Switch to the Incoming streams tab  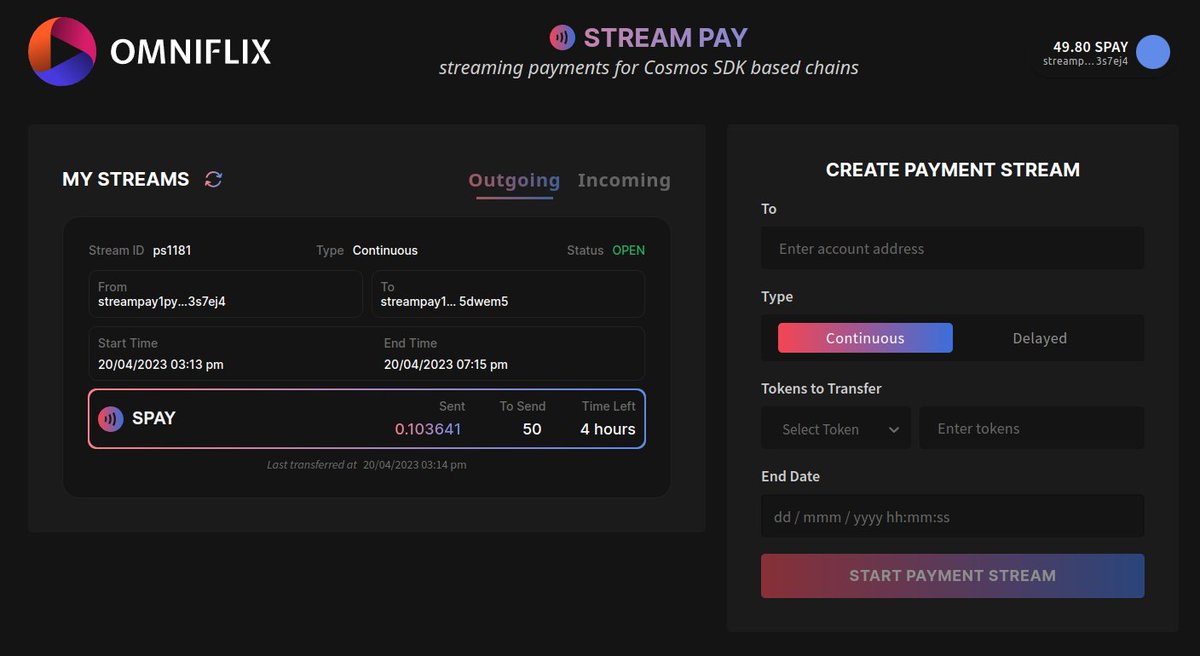coord(624,180)
